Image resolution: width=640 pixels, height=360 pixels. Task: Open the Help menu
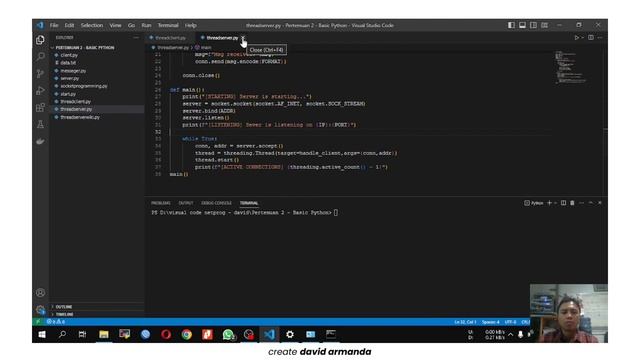coord(191,25)
